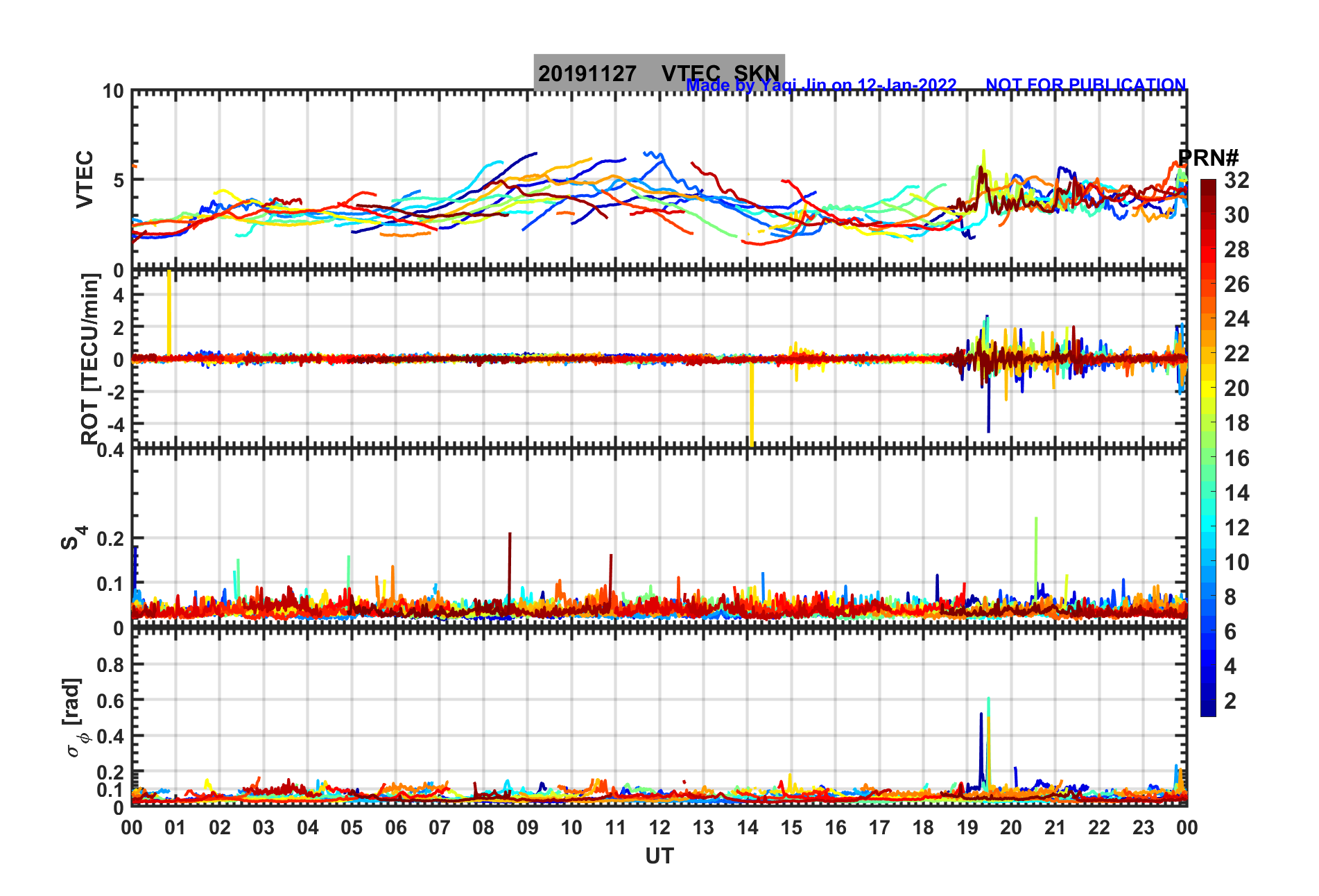
Task: Click colorbar tick label 24
Action: [1236, 319]
